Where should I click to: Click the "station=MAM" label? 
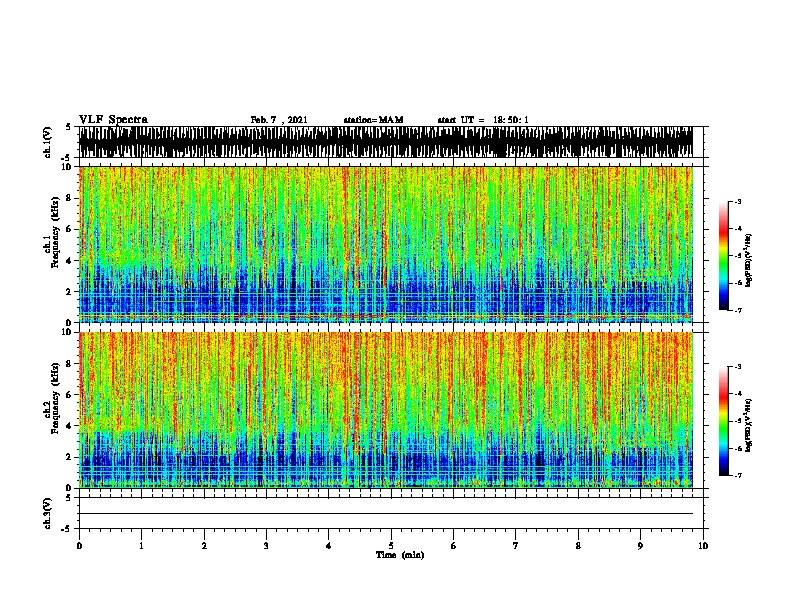(373, 120)
